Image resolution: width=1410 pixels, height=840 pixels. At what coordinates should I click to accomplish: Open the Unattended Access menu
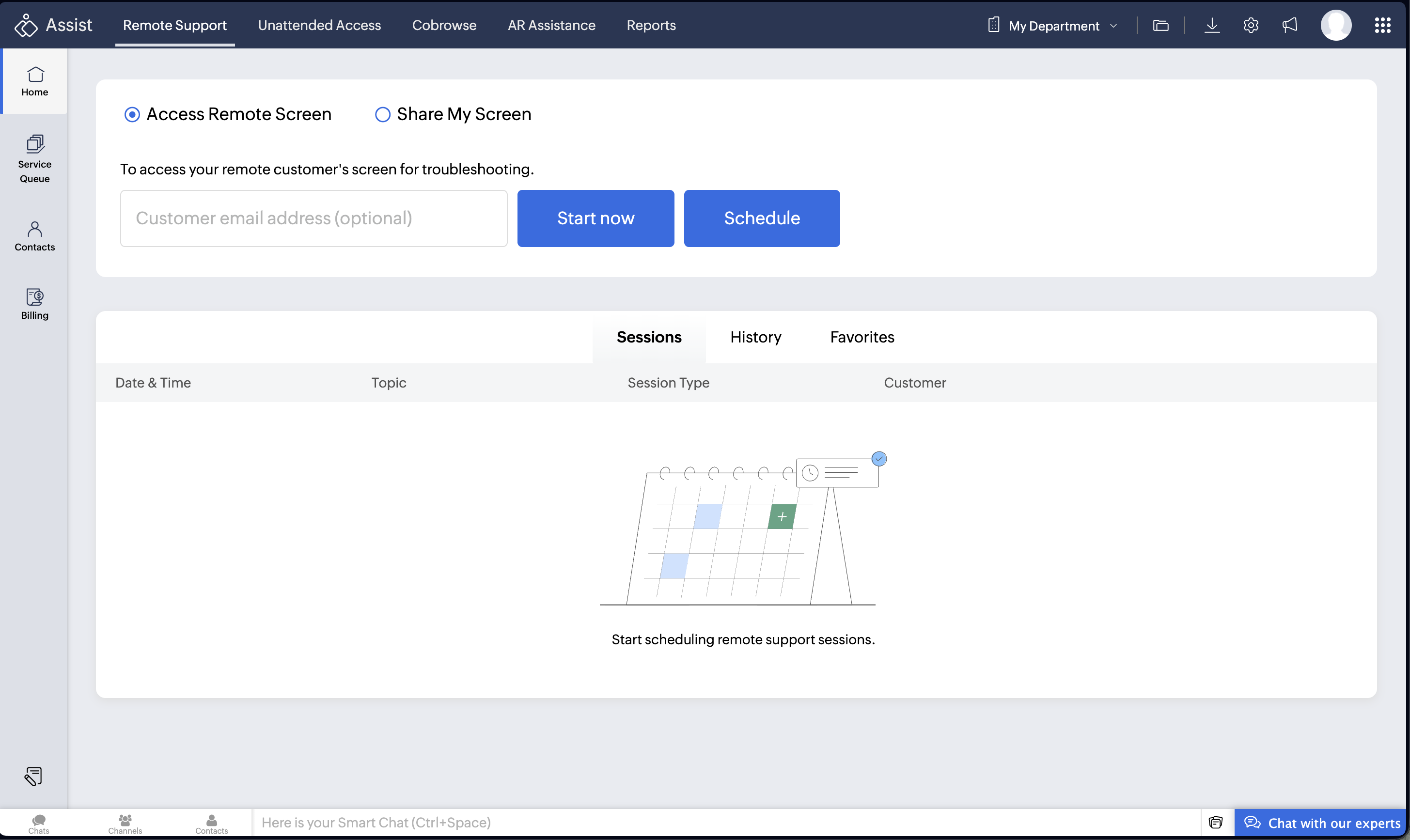(319, 26)
